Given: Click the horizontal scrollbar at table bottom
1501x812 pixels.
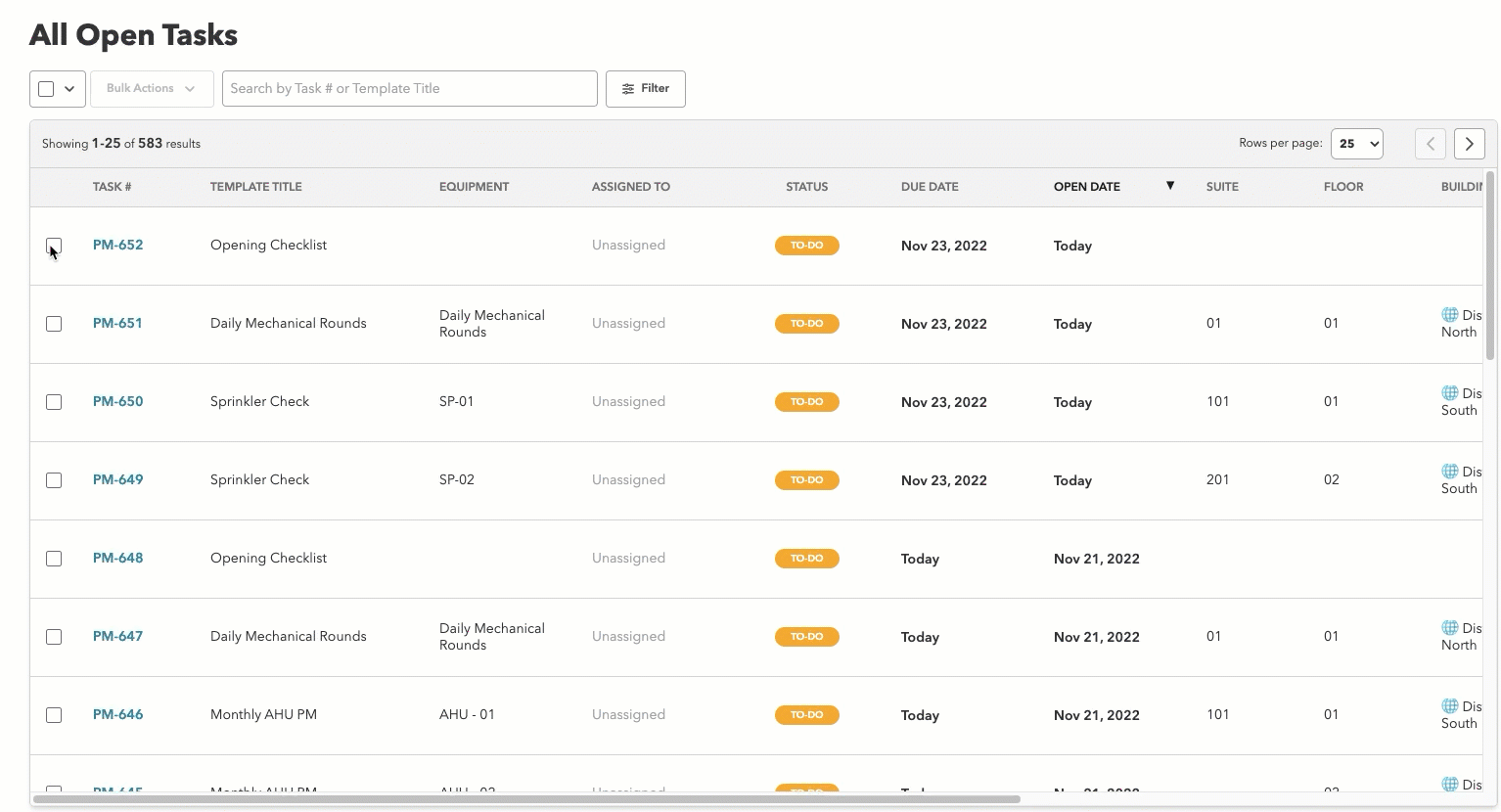Looking at the screenshot, I should point(526,799).
